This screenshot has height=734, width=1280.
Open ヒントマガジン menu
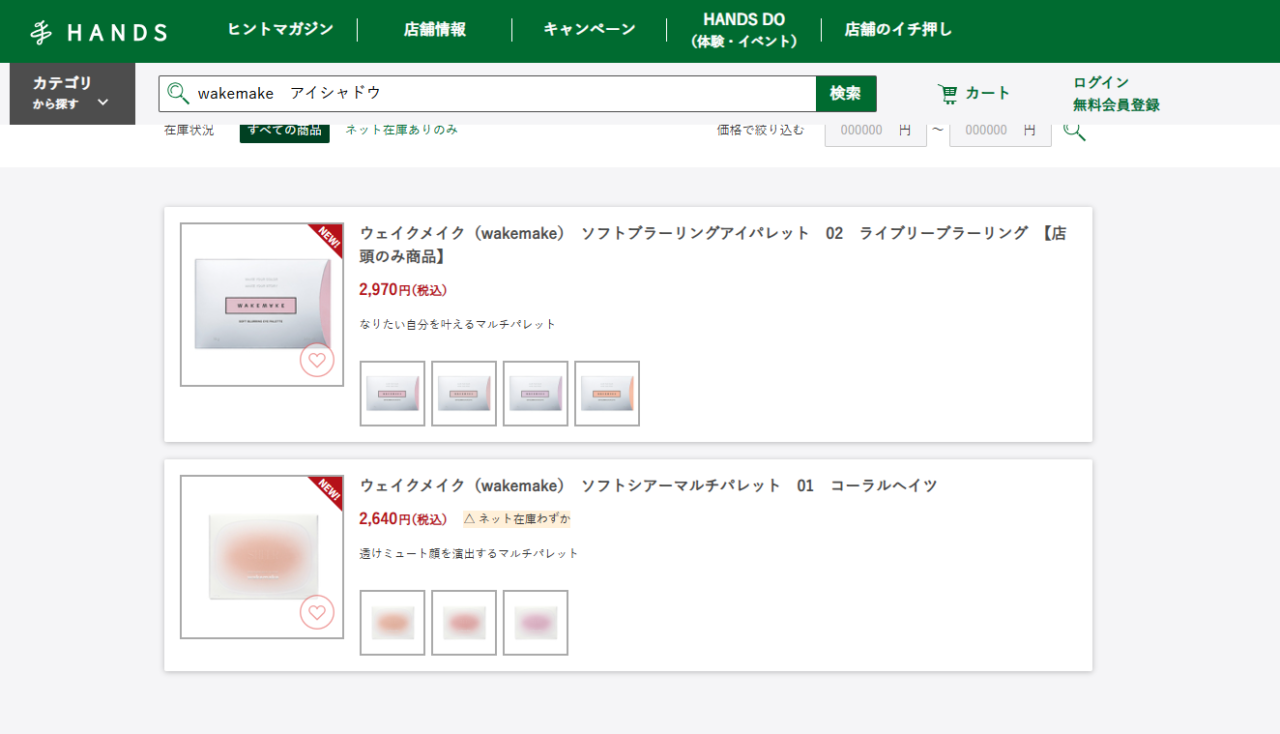point(280,30)
